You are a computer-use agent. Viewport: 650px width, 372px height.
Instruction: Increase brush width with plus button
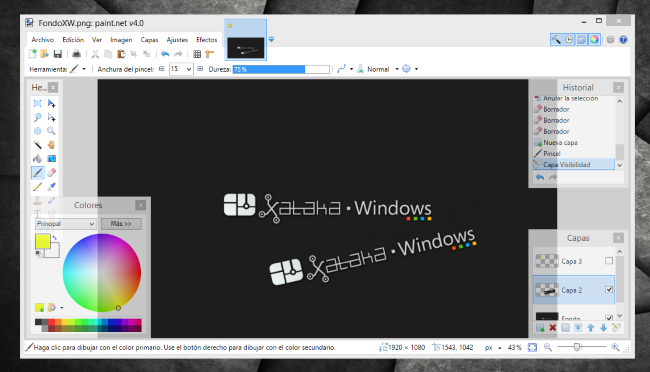(200, 69)
